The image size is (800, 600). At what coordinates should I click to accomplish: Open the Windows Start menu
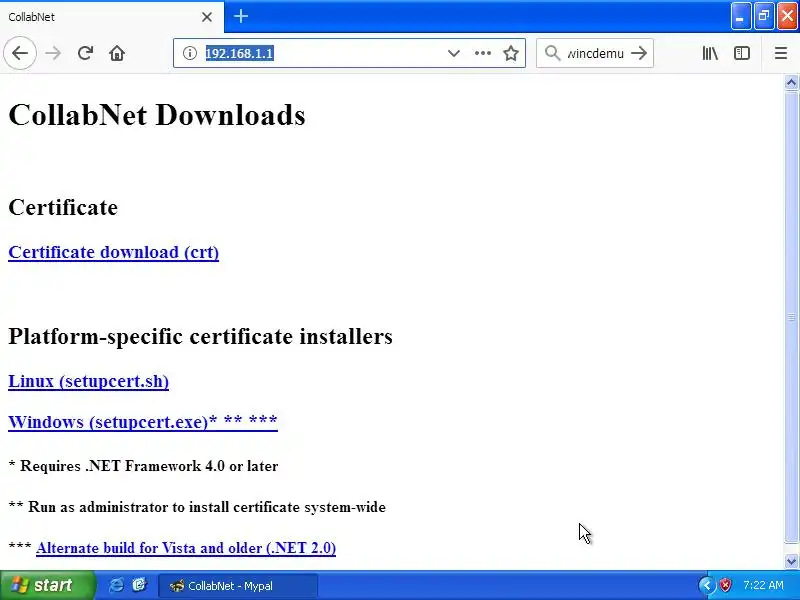47,585
